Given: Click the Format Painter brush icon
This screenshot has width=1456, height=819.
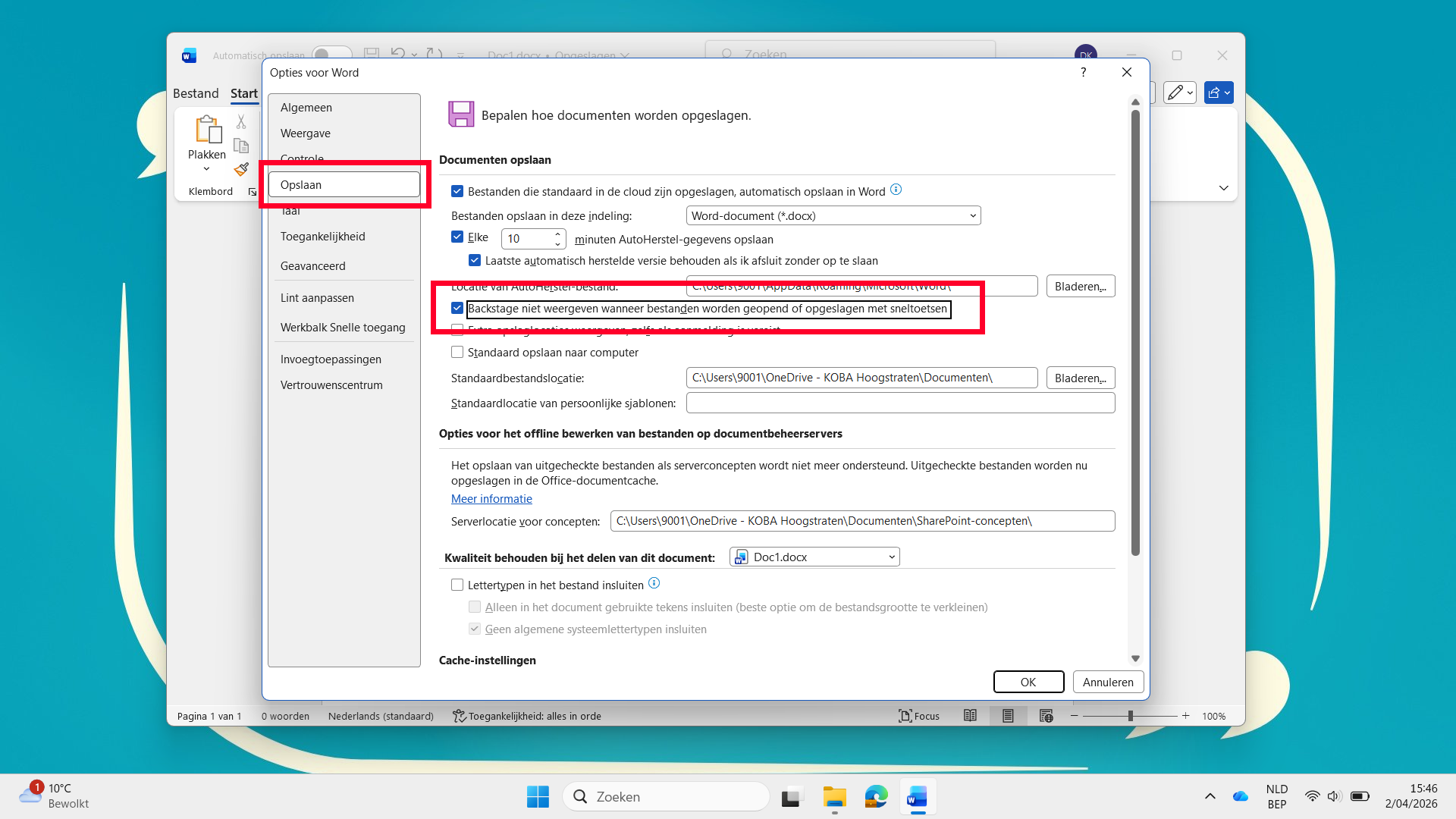Looking at the screenshot, I should [241, 169].
